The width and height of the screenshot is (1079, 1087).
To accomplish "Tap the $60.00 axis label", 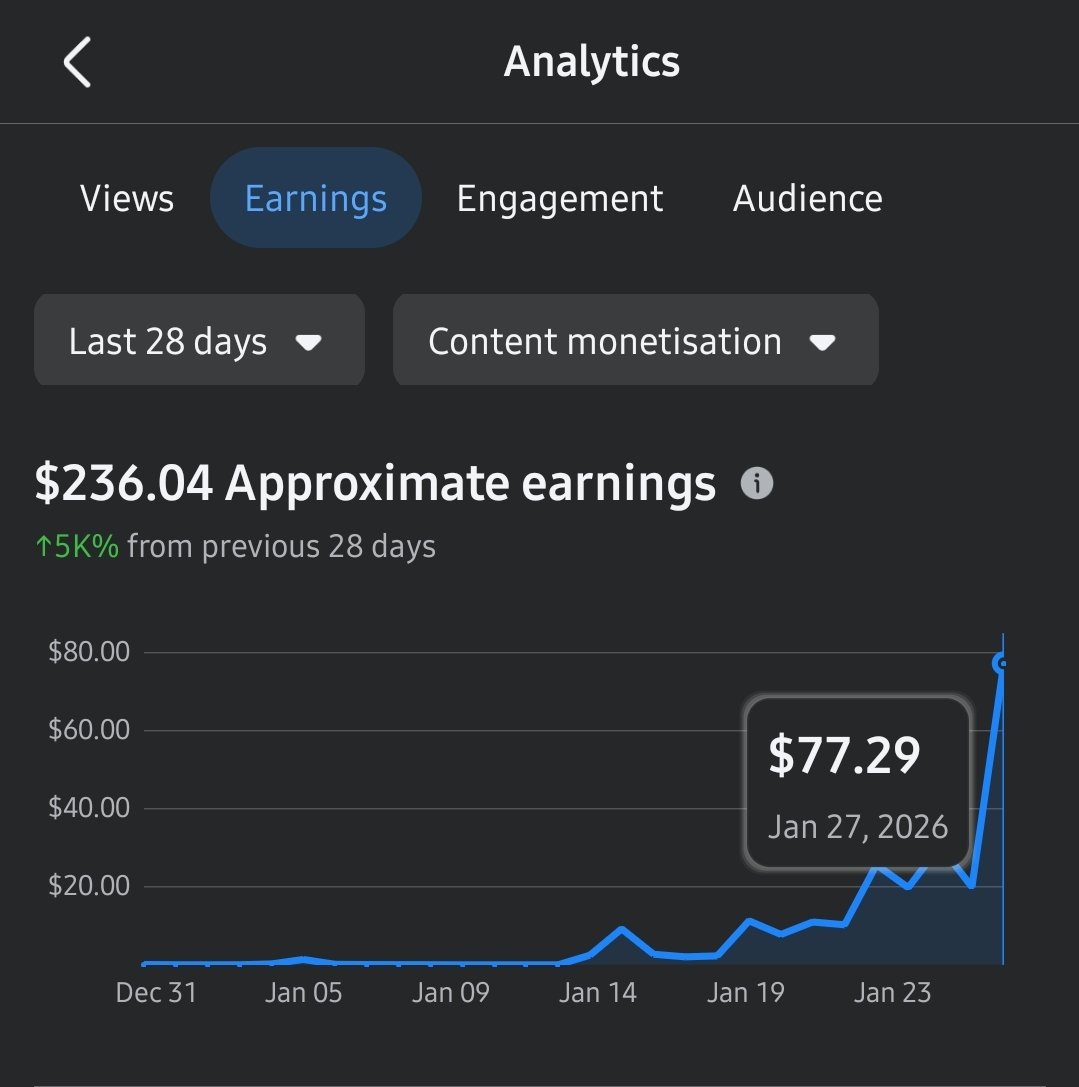I will point(89,729).
